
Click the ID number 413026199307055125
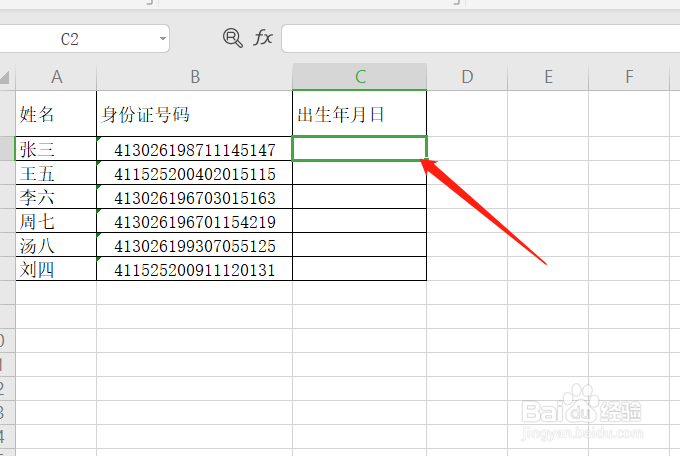point(194,246)
